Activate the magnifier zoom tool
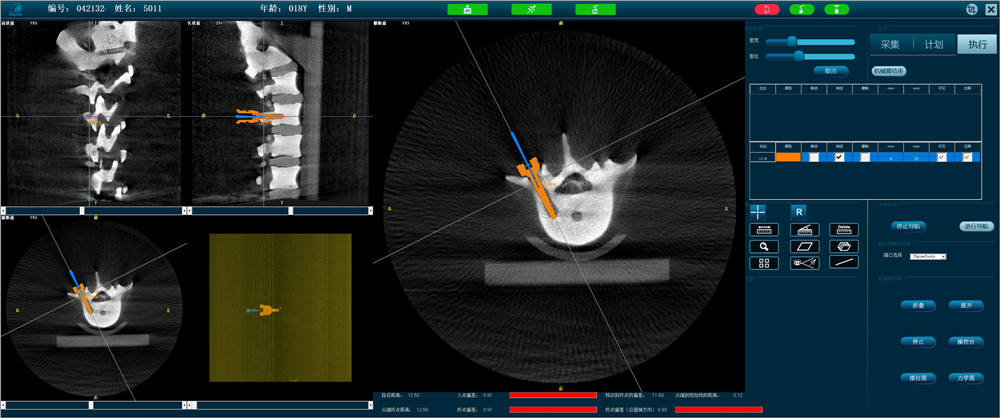Screen dimensions: 1000x418 tap(765, 246)
